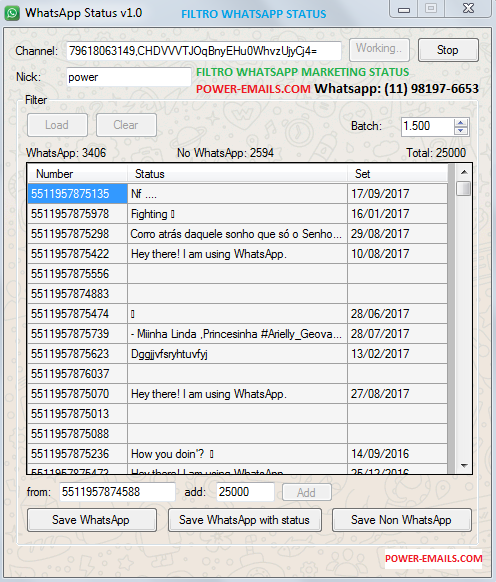Increase Batch with the up arrow

click(x=461, y=123)
